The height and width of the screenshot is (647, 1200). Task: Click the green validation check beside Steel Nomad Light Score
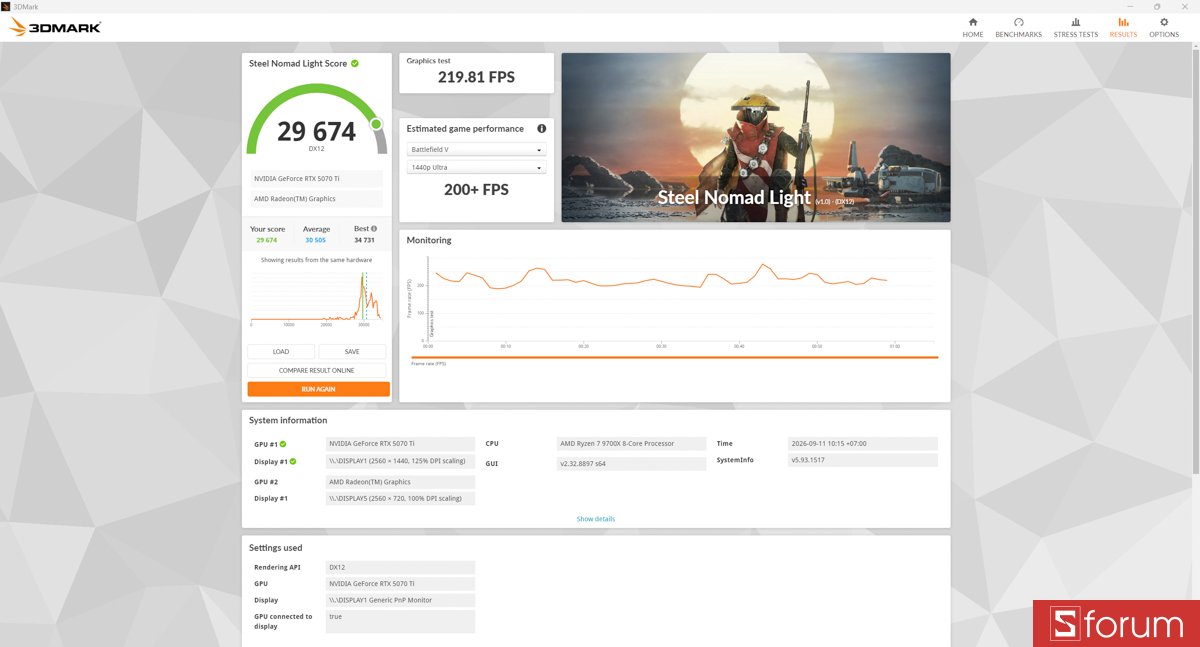click(355, 63)
